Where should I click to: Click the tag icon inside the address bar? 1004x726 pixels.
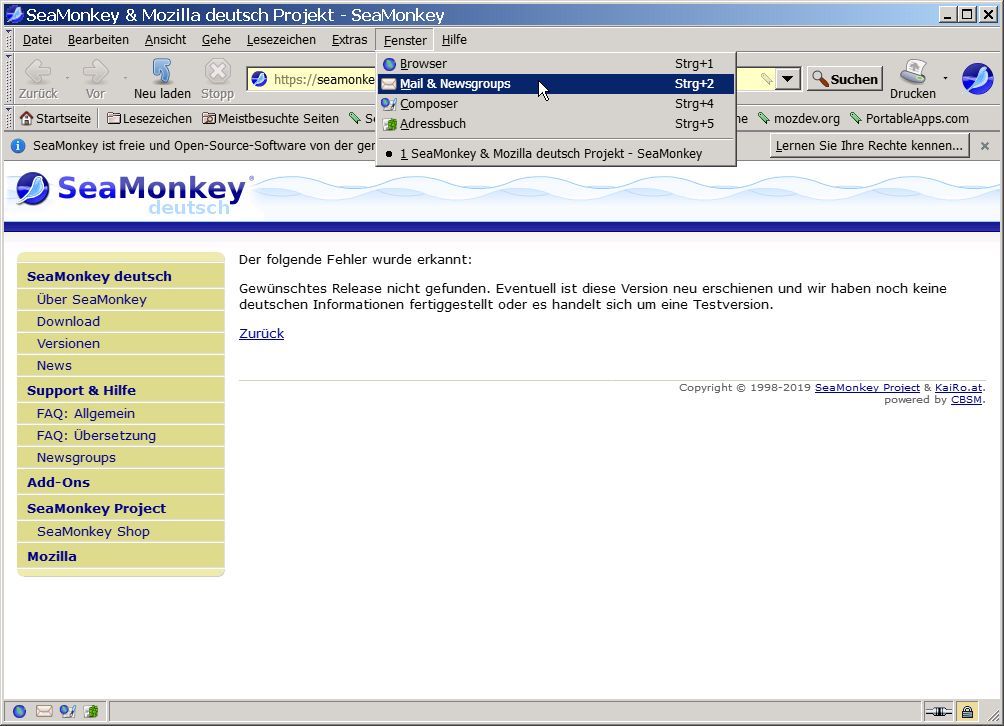click(766, 79)
